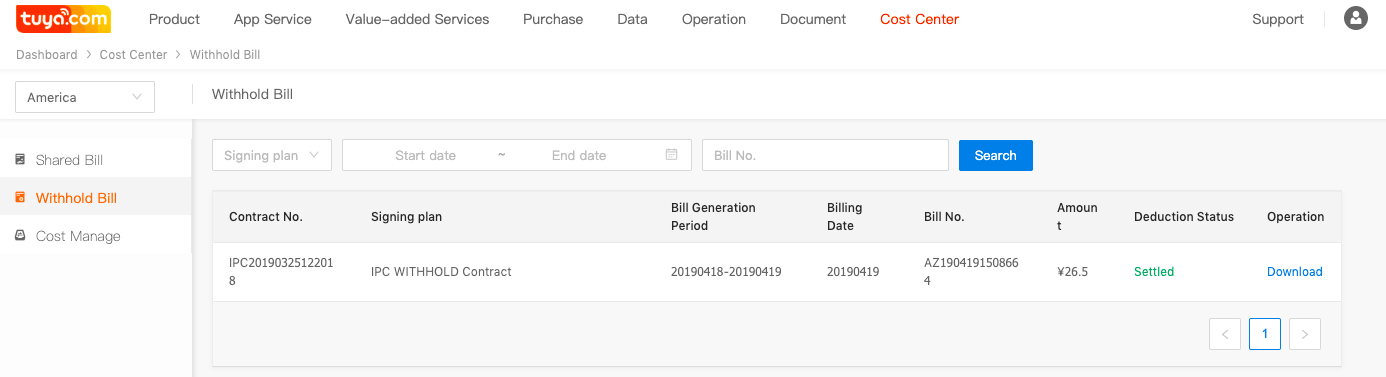Expand the Signing plan filter dropdown

click(272, 155)
